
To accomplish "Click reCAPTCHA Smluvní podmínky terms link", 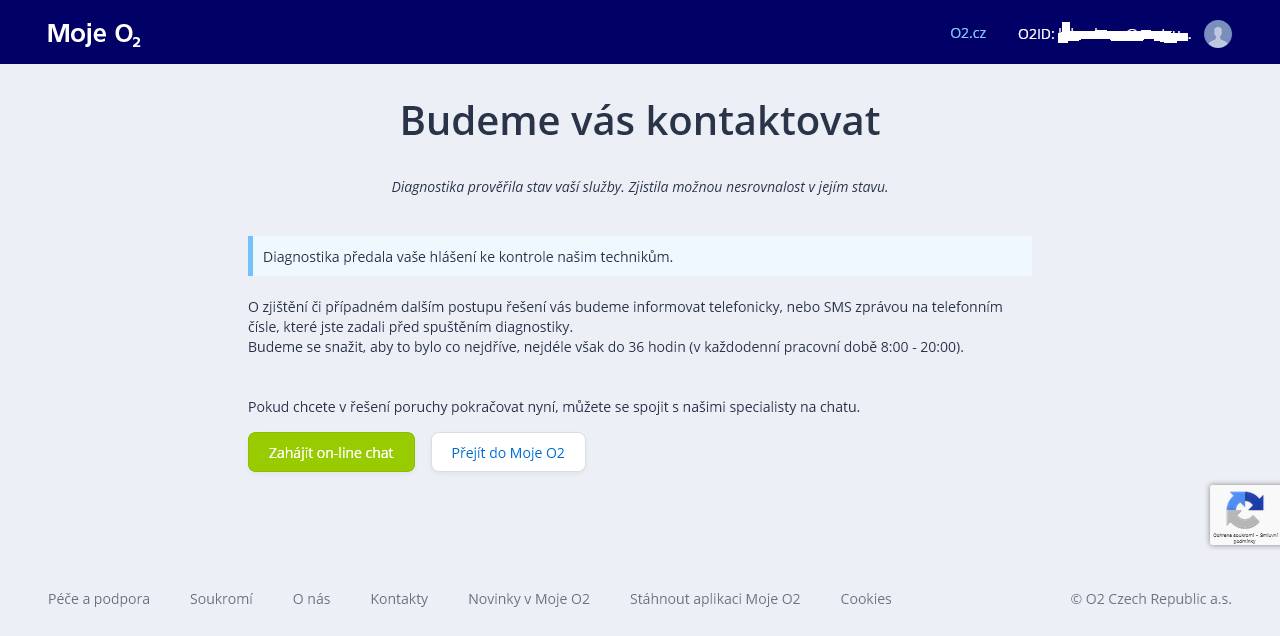I will click(1266, 535).
